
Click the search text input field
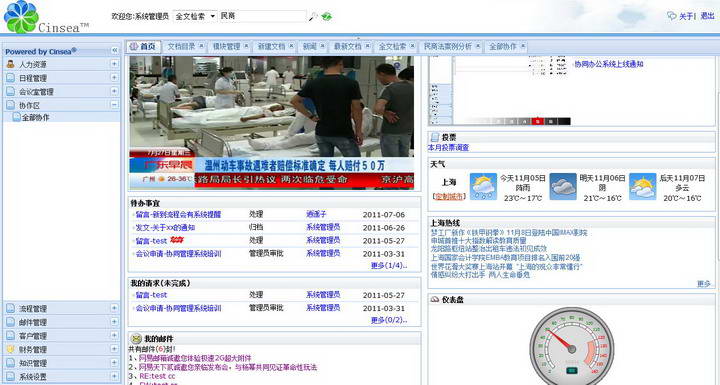coord(262,16)
